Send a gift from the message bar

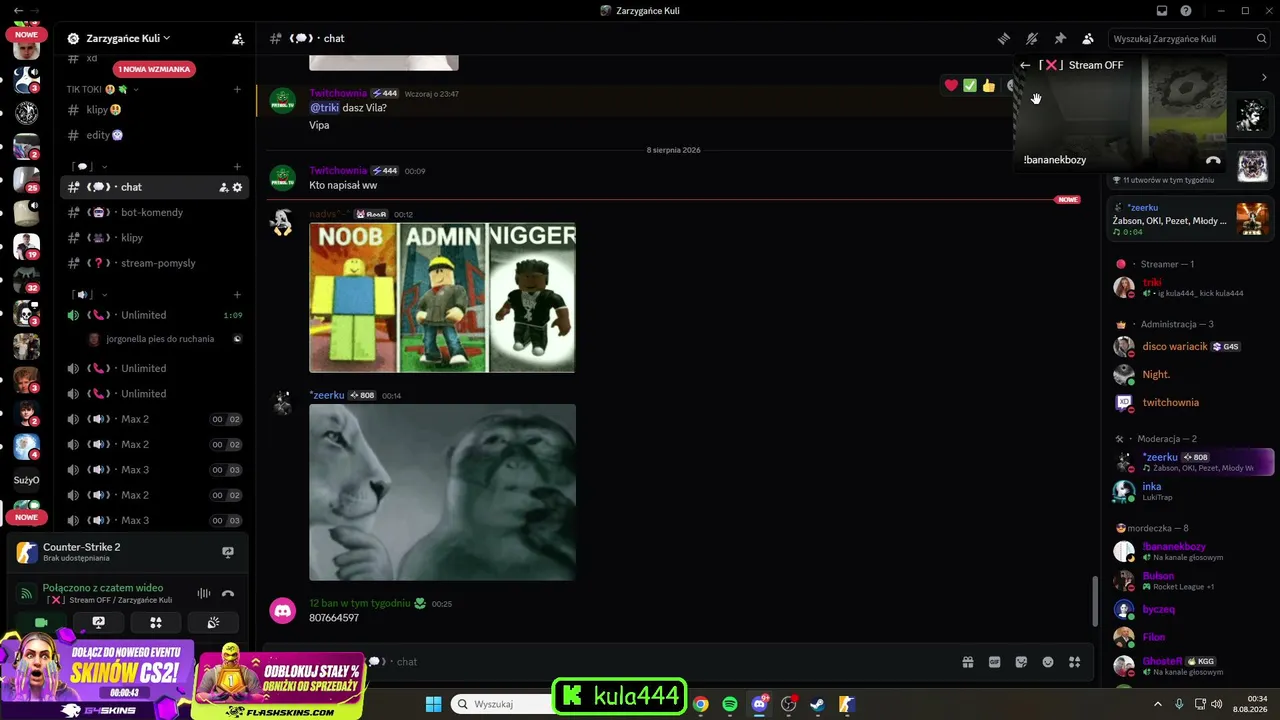pos(968,662)
